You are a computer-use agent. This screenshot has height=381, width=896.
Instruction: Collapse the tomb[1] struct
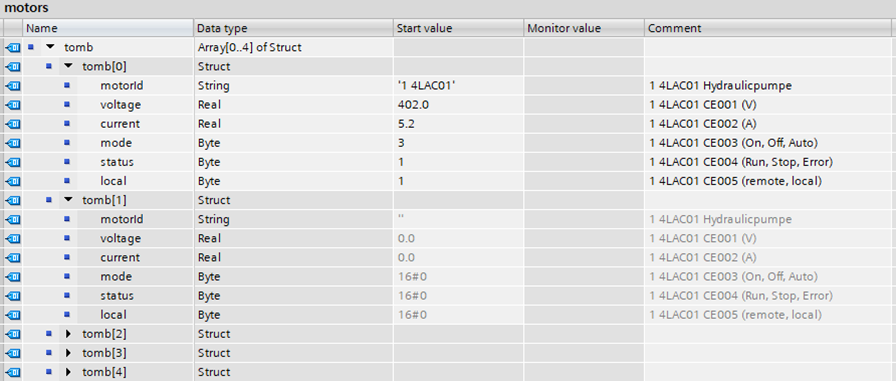tap(69, 200)
